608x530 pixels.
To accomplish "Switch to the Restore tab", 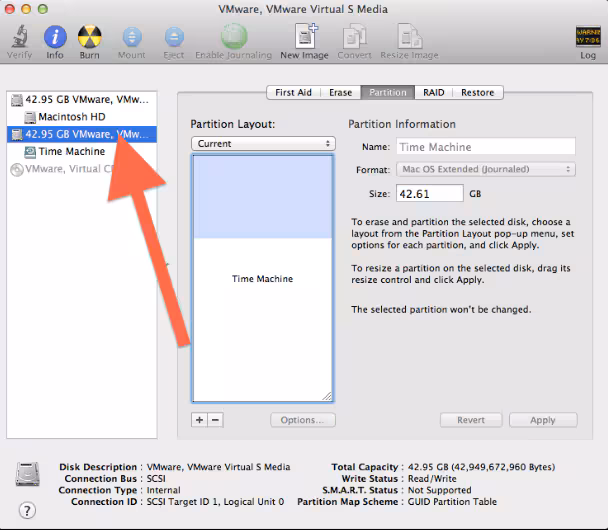I will click(x=478, y=93).
